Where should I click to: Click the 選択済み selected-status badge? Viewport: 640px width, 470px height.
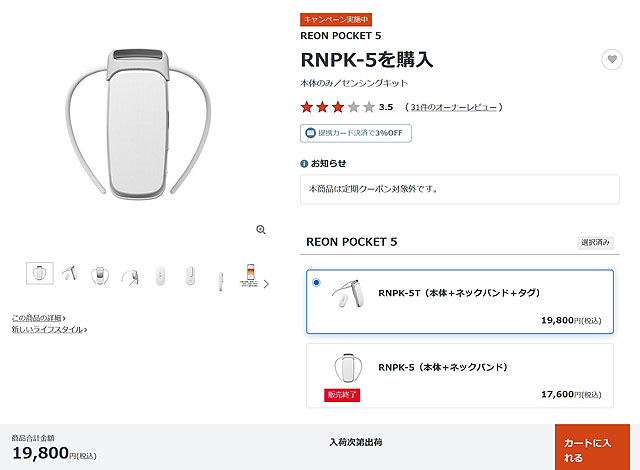595,242
